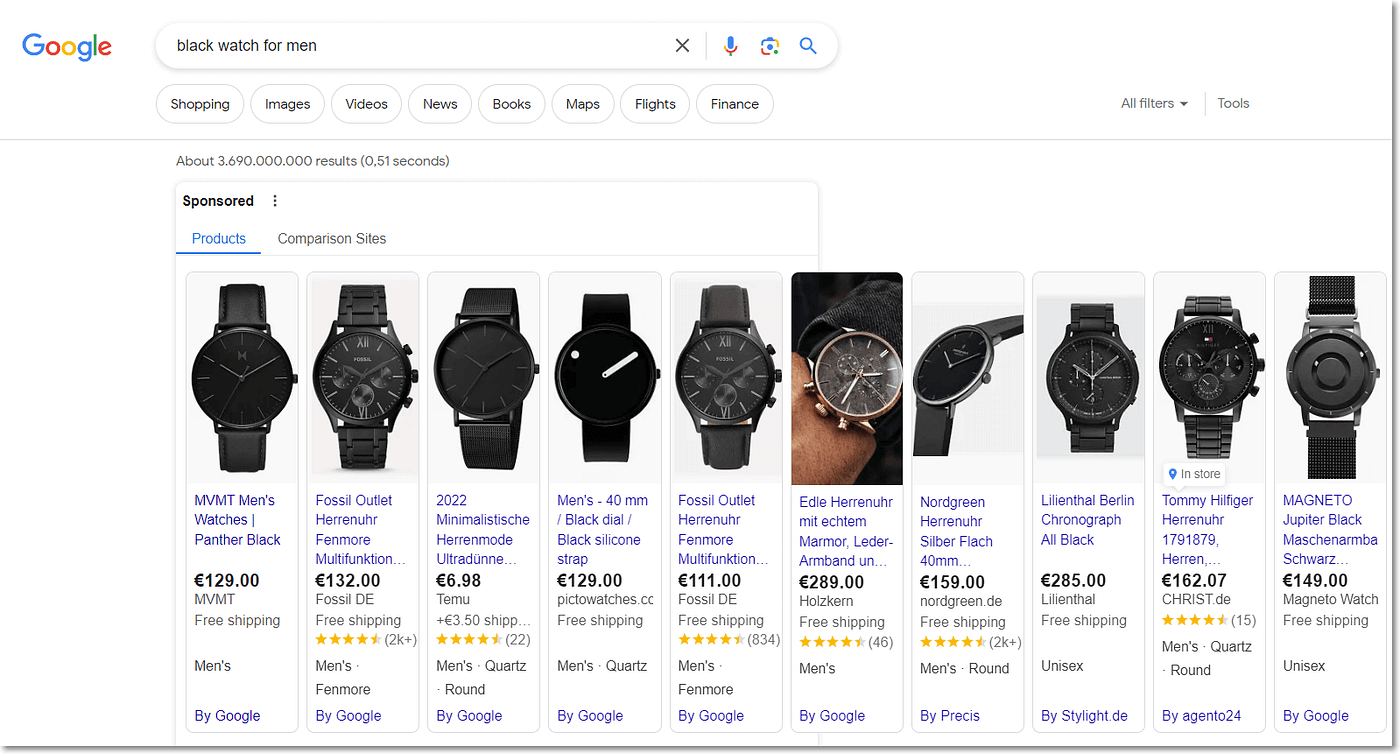Select the Videos filter chip
The image size is (1400, 754).
coord(366,104)
